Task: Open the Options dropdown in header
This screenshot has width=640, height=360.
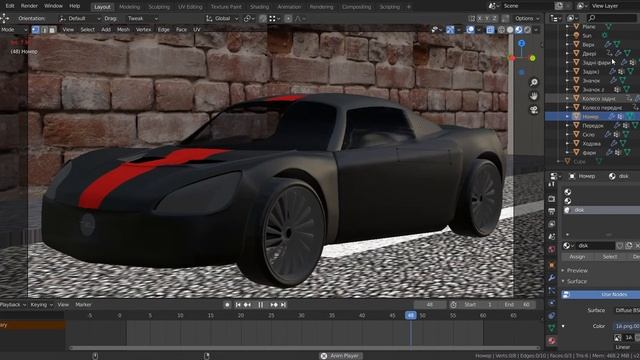Action: click(527, 18)
